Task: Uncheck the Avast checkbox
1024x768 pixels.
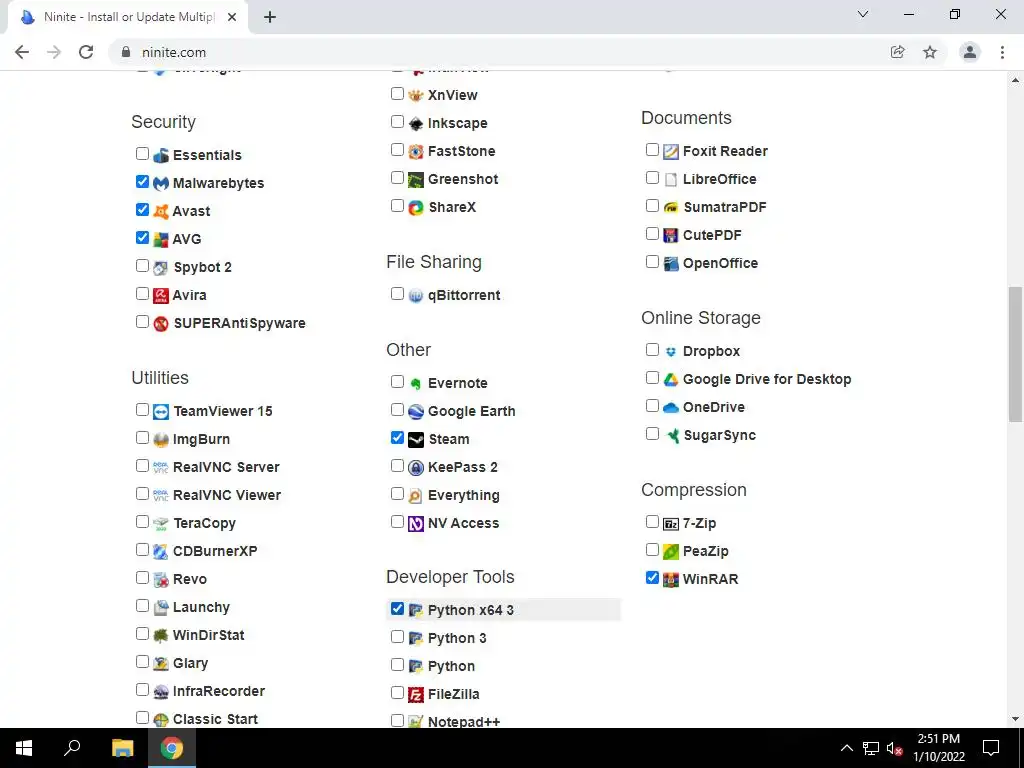Action: pyautogui.click(x=142, y=210)
